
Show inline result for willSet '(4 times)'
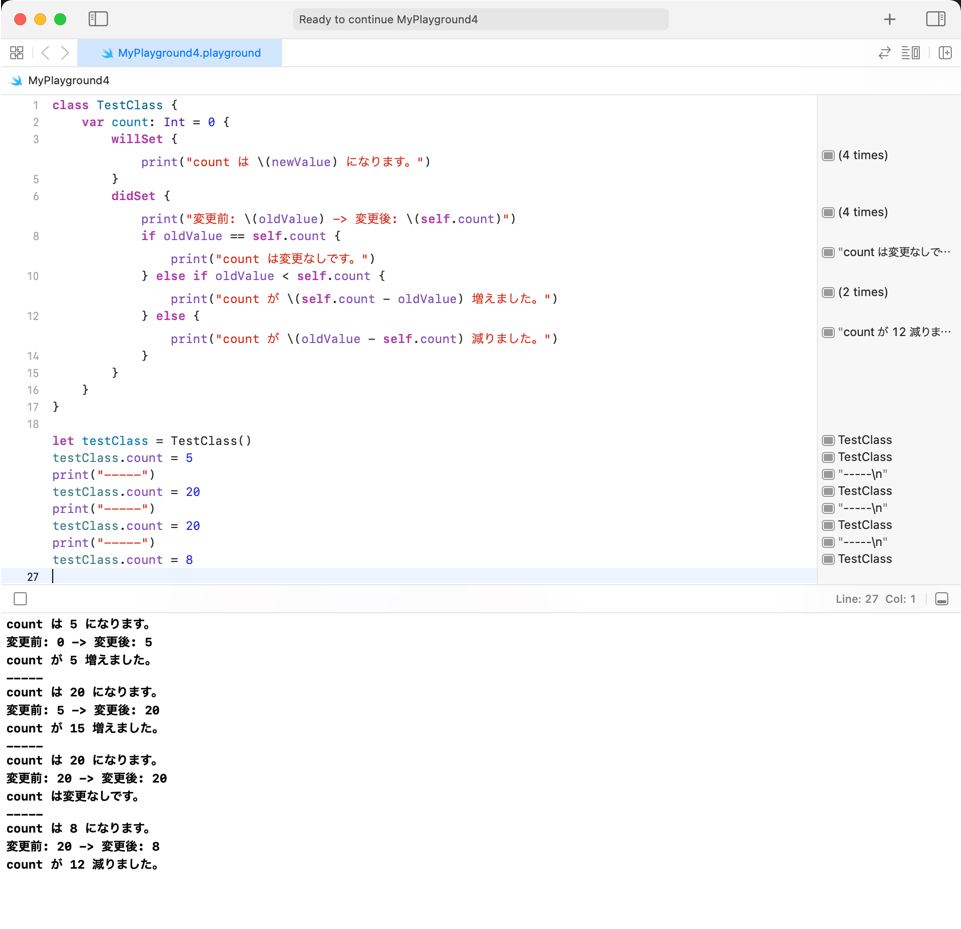coord(828,156)
